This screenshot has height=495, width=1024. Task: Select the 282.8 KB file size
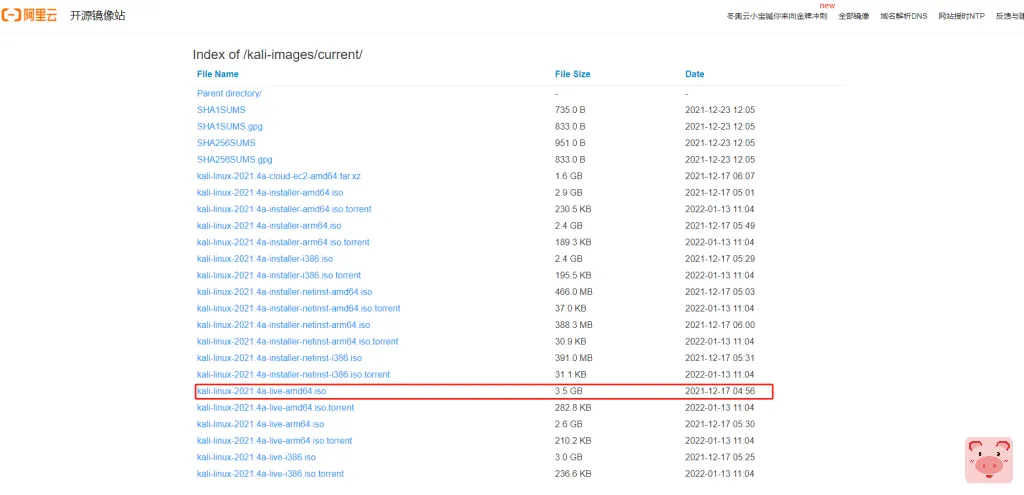tap(573, 407)
